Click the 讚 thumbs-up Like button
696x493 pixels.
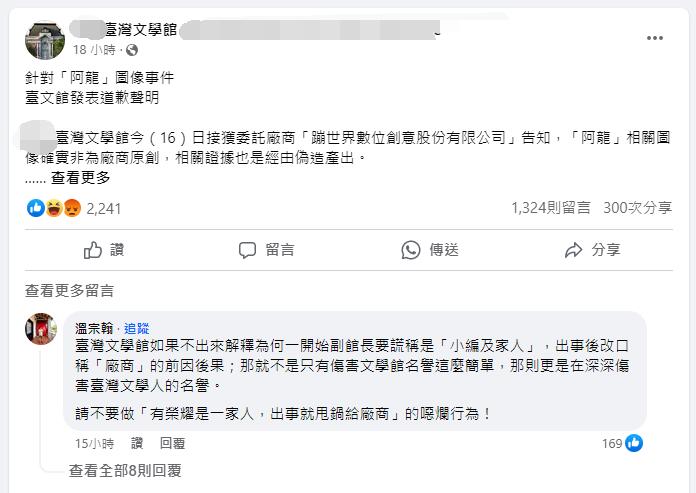click(104, 249)
